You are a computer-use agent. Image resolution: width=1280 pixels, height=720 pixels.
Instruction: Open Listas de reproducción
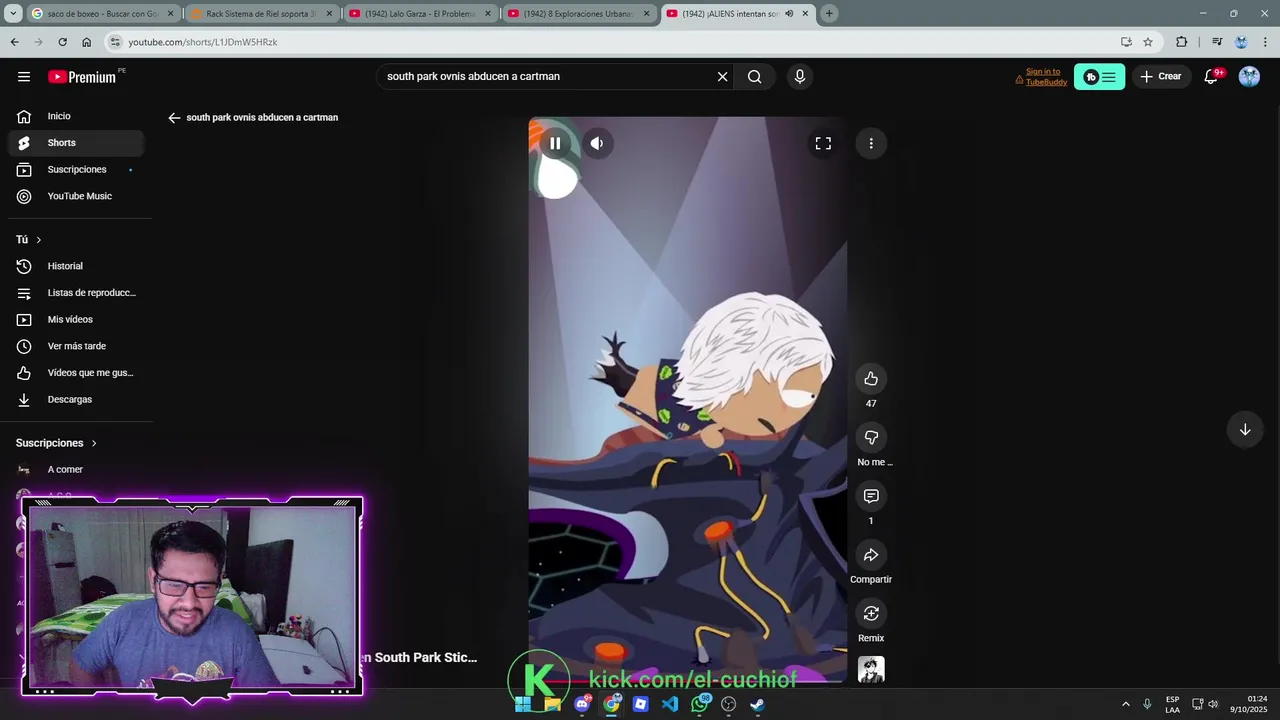[x=76, y=293]
